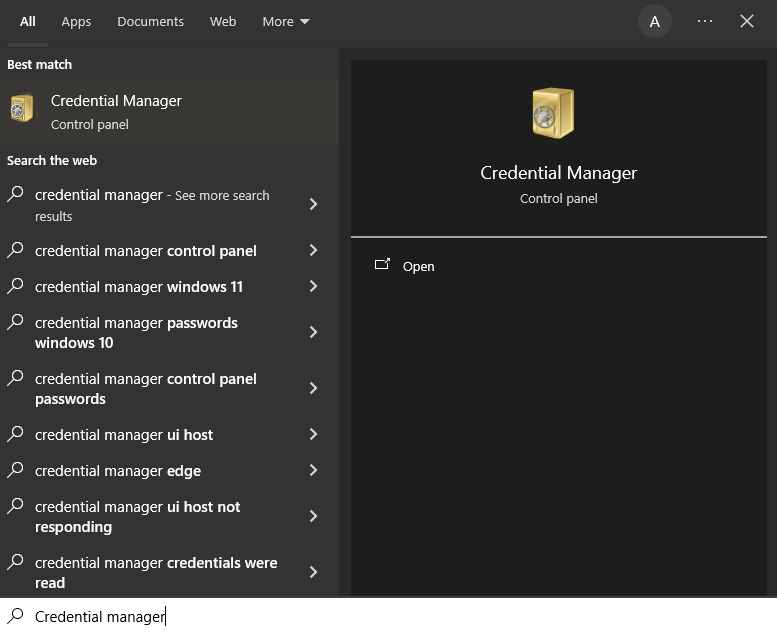Viewport: 777px width, 632px height.
Task: Switch to the Apps tab
Action: [76, 21]
